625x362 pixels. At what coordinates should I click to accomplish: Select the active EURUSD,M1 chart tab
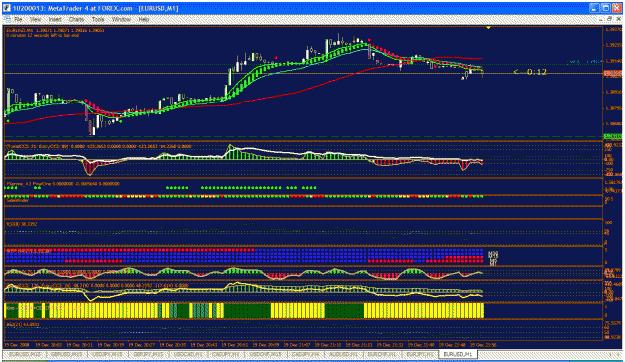(458, 354)
